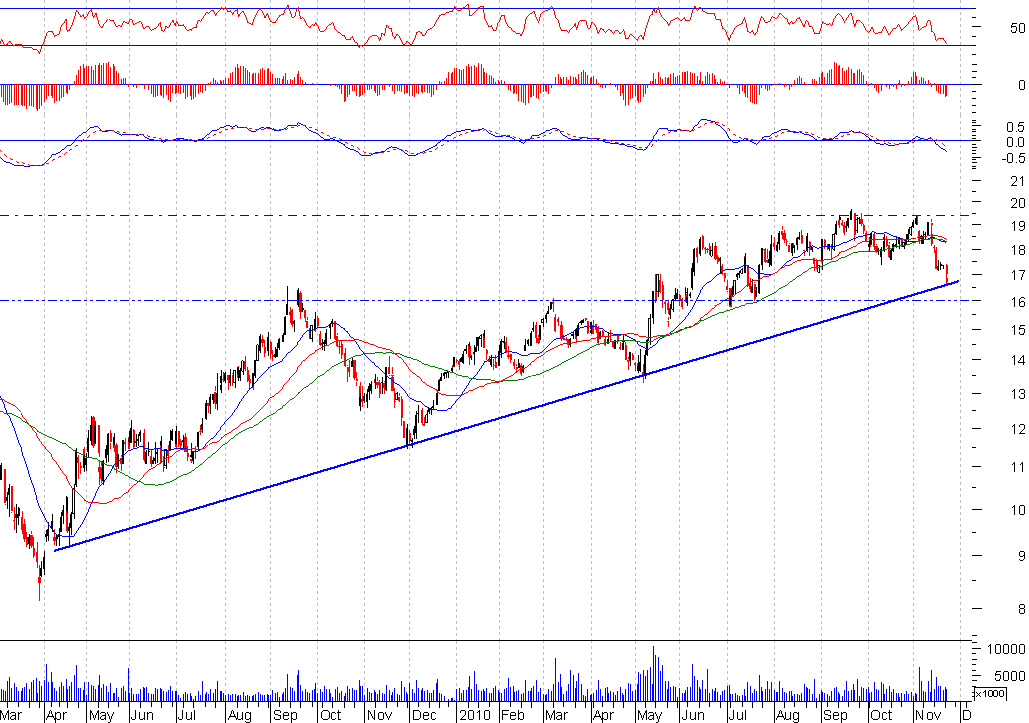This screenshot has height=723, width=1029.
Task: Click the 'Oct' label following 2010
Action: coord(881,714)
